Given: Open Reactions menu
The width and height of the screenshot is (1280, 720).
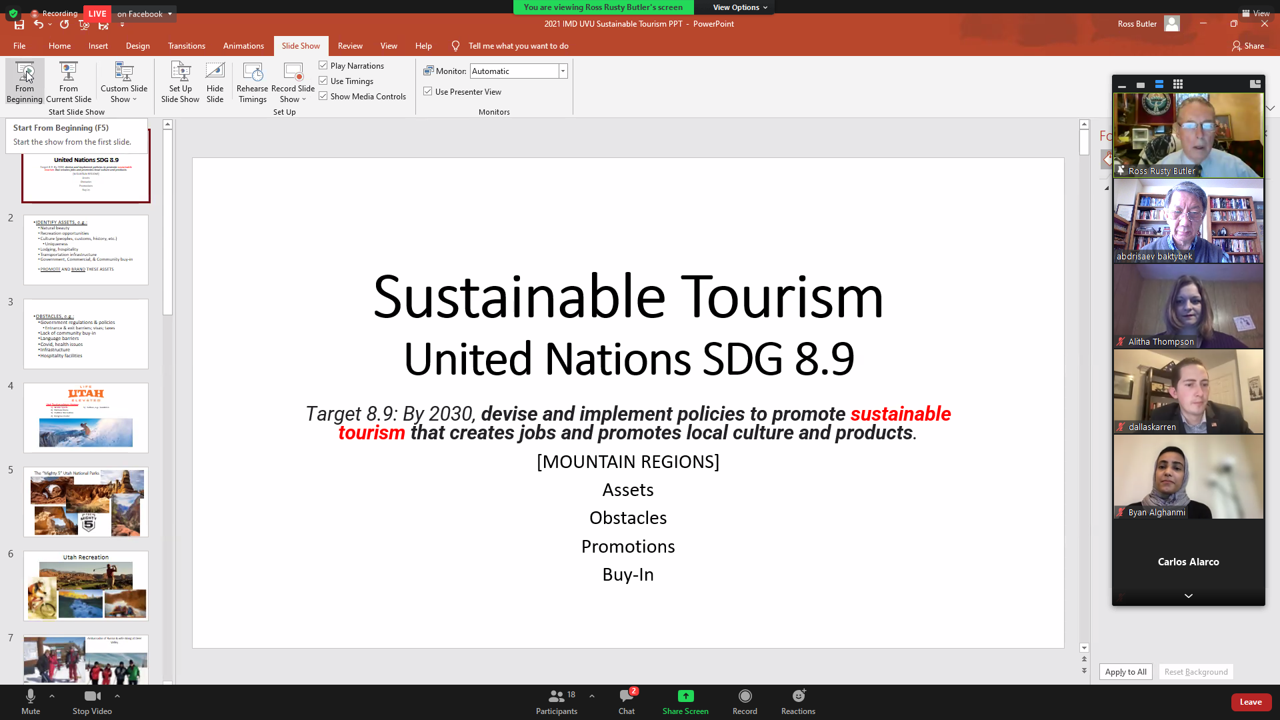Looking at the screenshot, I should click(798, 702).
